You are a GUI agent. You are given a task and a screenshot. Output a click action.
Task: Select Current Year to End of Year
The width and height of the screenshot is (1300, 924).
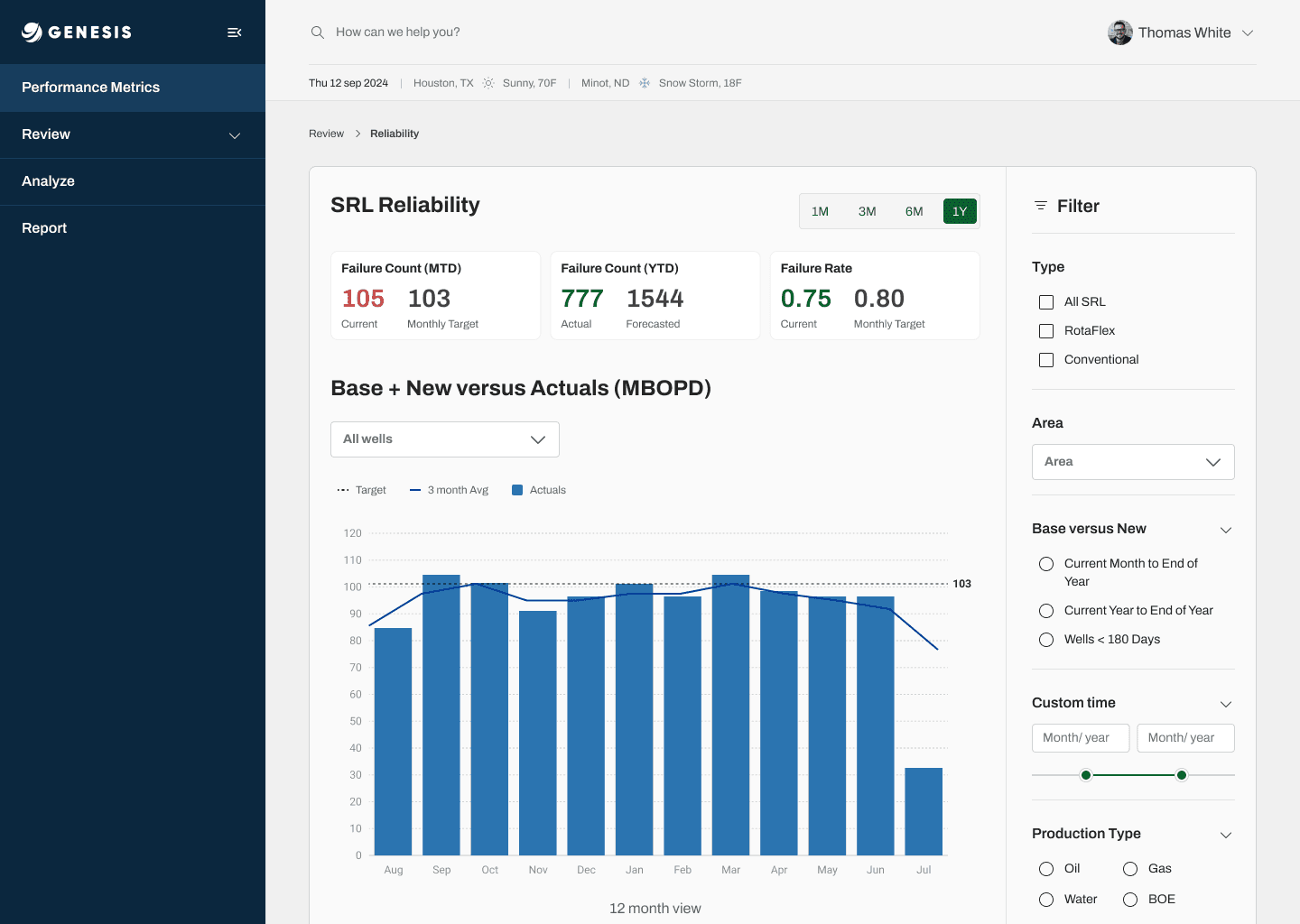point(1046,611)
